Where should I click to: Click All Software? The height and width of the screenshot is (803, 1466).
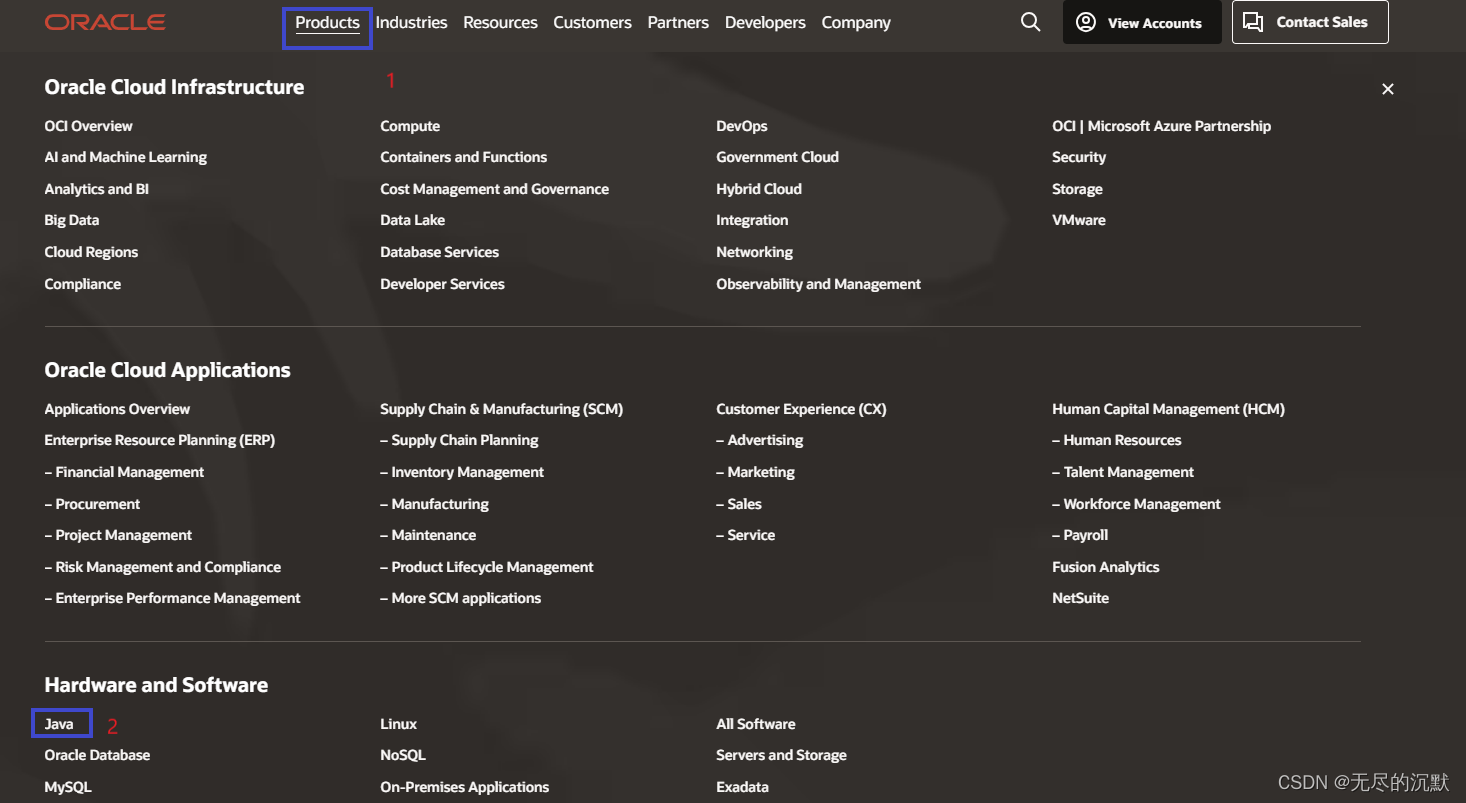click(756, 724)
